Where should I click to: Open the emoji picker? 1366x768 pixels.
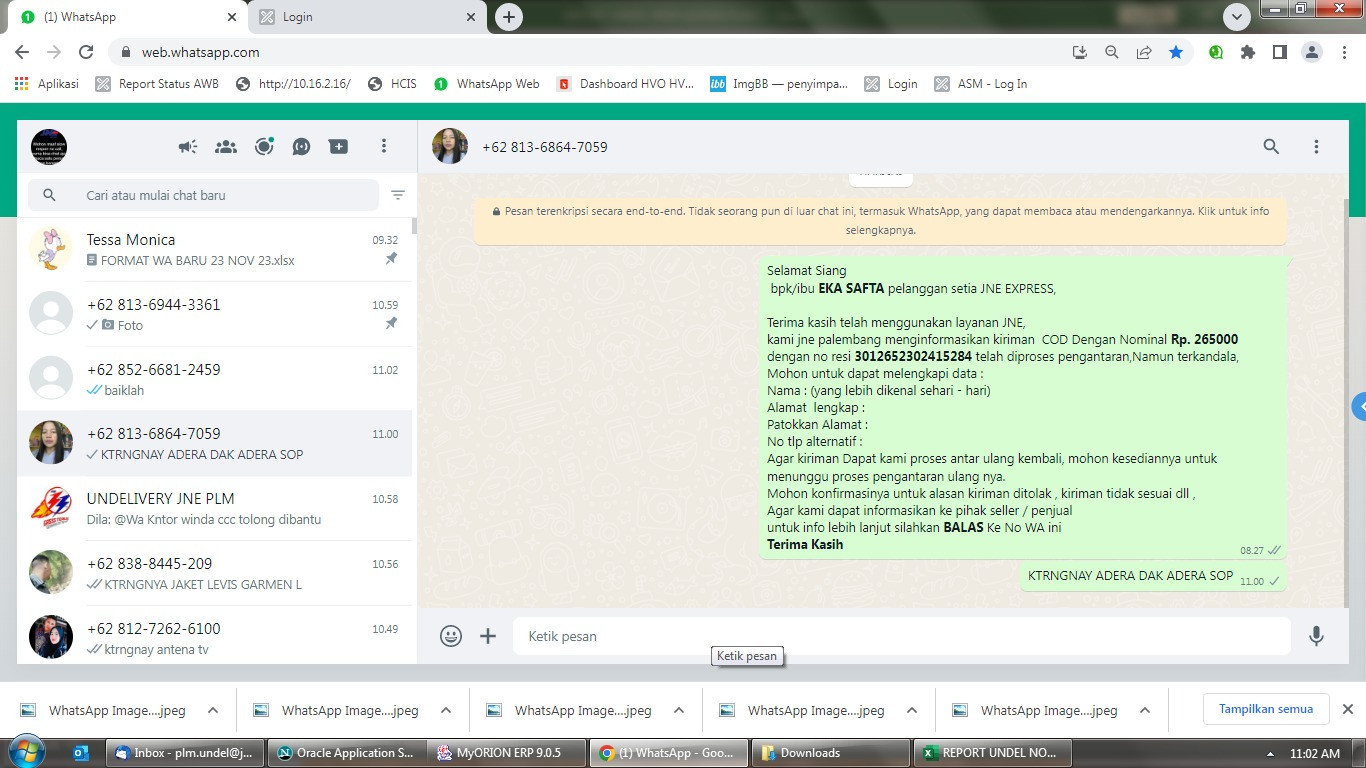coord(451,636)
